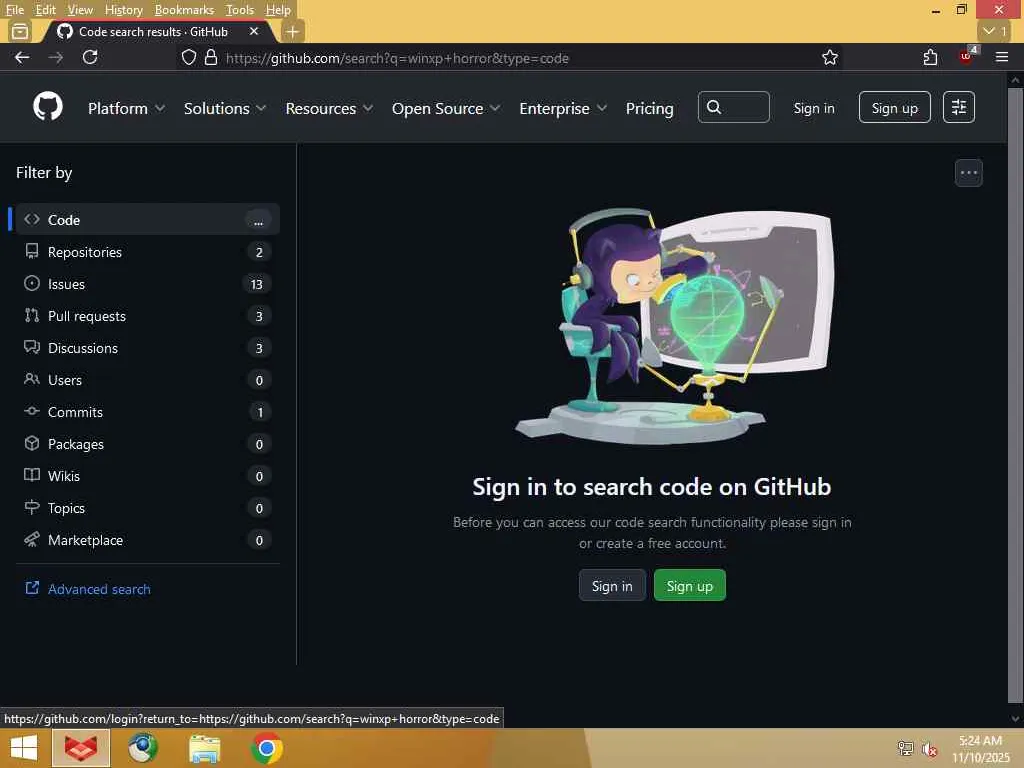Open File Explorer from taskbar
Viewport: 1024px width, 768px height.
pyautogui.click(x=205, y=748)
